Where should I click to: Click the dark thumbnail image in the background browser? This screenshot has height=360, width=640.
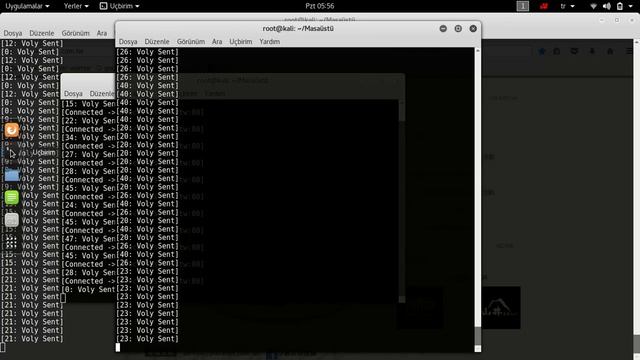click(501, 308)
